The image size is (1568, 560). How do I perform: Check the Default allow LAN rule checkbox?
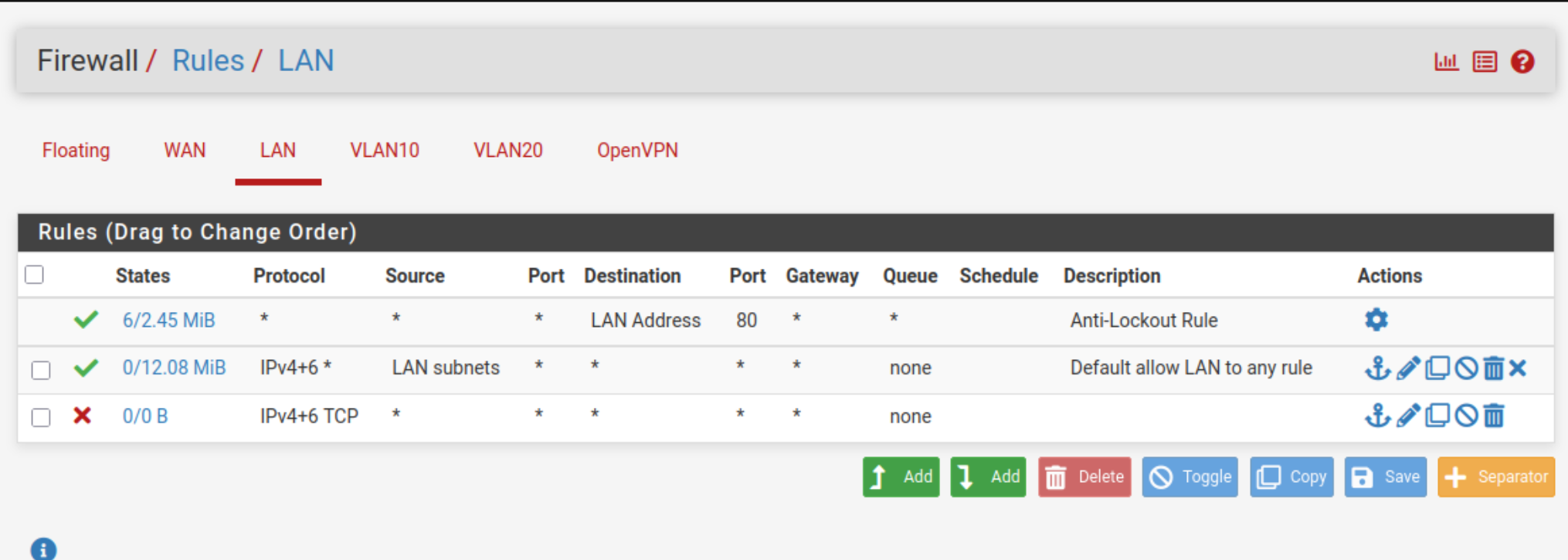pyautogui.click(x=41, y=369)
